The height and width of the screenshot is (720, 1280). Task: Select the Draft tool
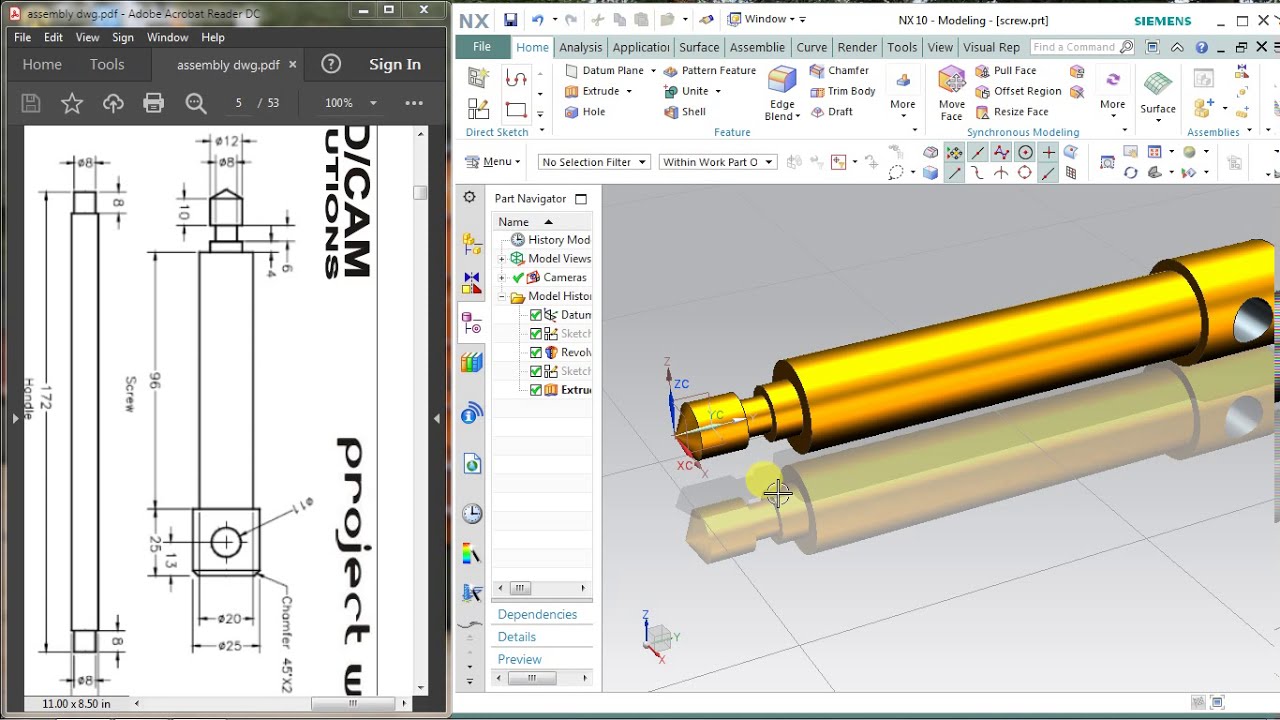coord(832,112)
